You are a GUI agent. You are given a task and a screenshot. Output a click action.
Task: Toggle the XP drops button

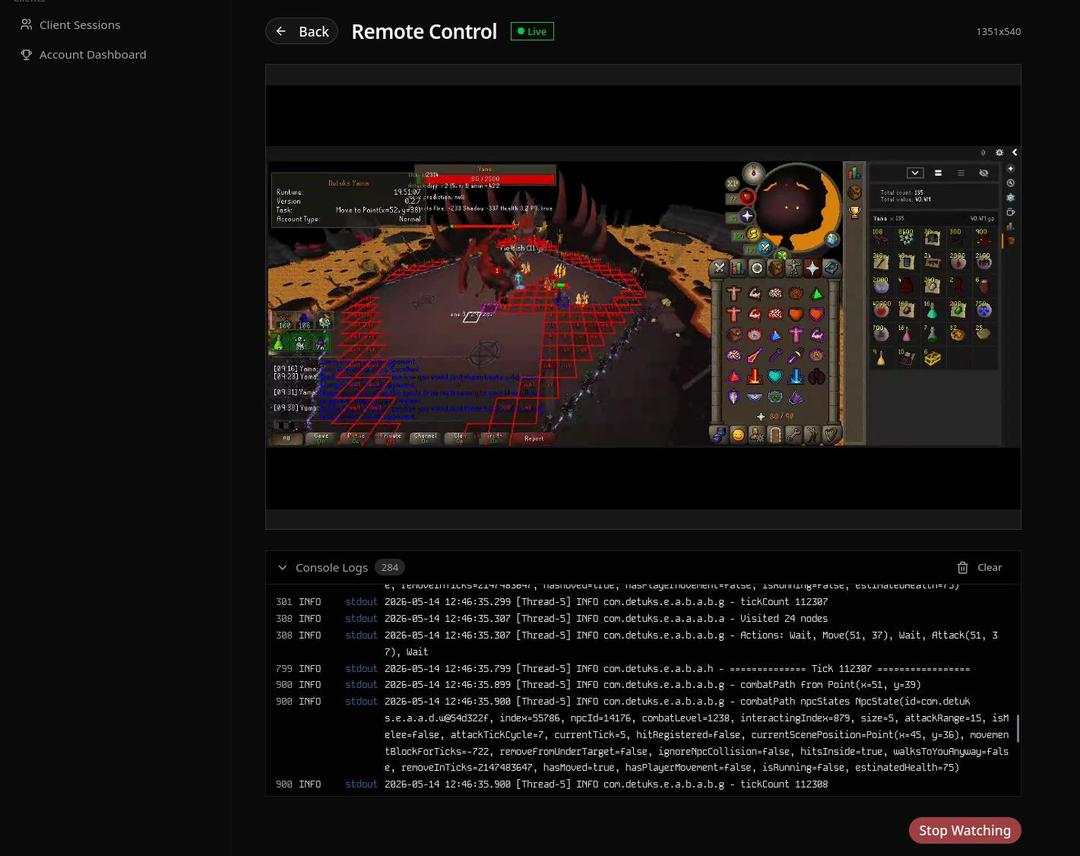click(x=732, y=183)
